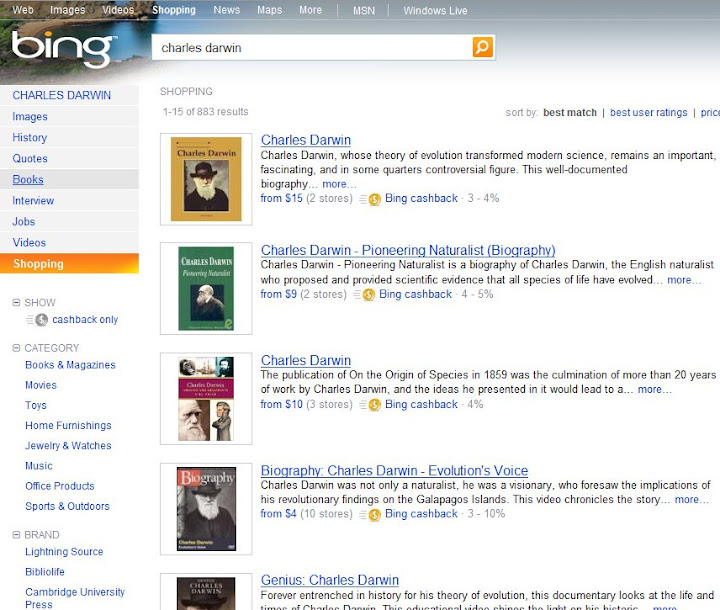Switch to the Web search tab
Image resolution: width=720 pixels, height=610 pixels.
click(x=22, y=10)
